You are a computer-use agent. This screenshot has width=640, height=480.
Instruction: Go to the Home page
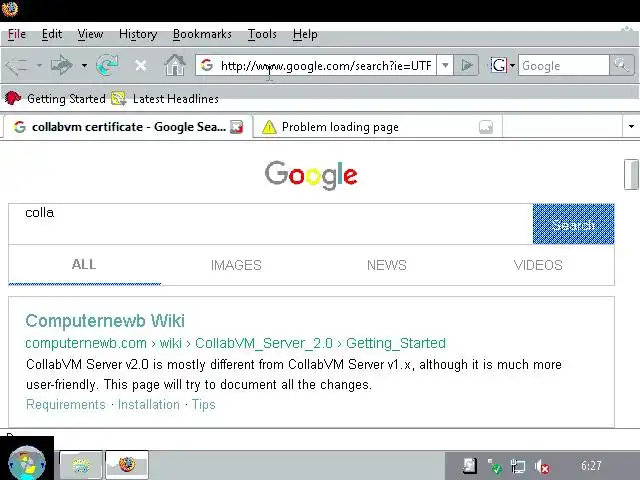[x=175, y=65]
